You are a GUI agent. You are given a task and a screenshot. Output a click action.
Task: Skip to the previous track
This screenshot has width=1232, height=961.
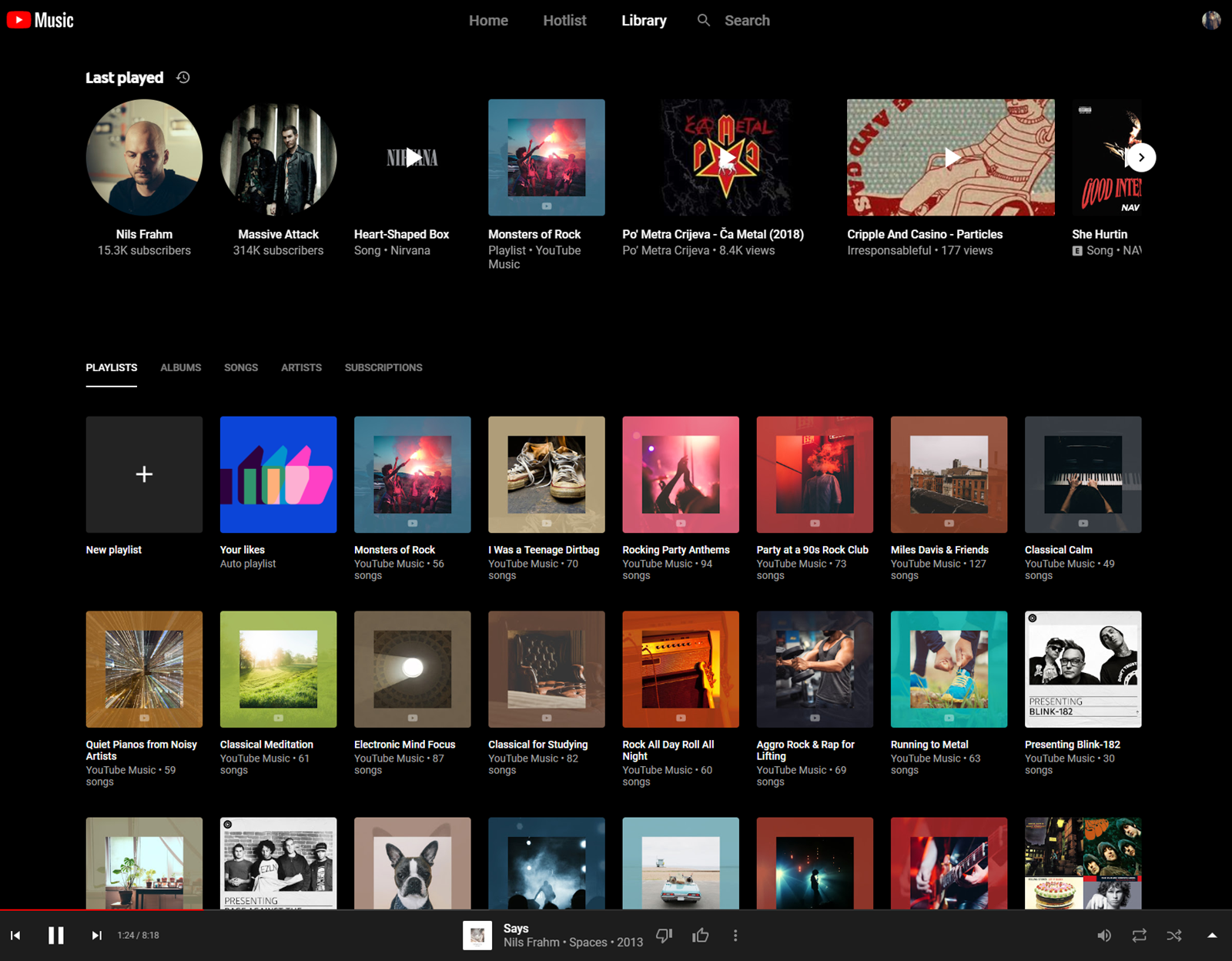[15, 935]
